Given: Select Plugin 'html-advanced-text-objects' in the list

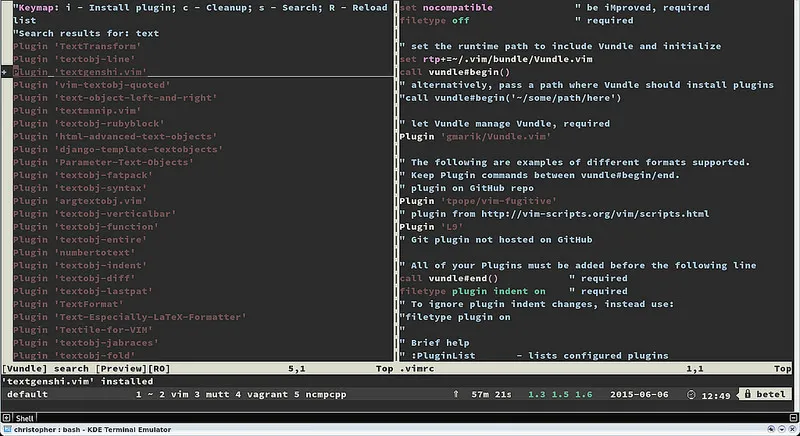Looking at the screenshot, I should click(117, 136).
